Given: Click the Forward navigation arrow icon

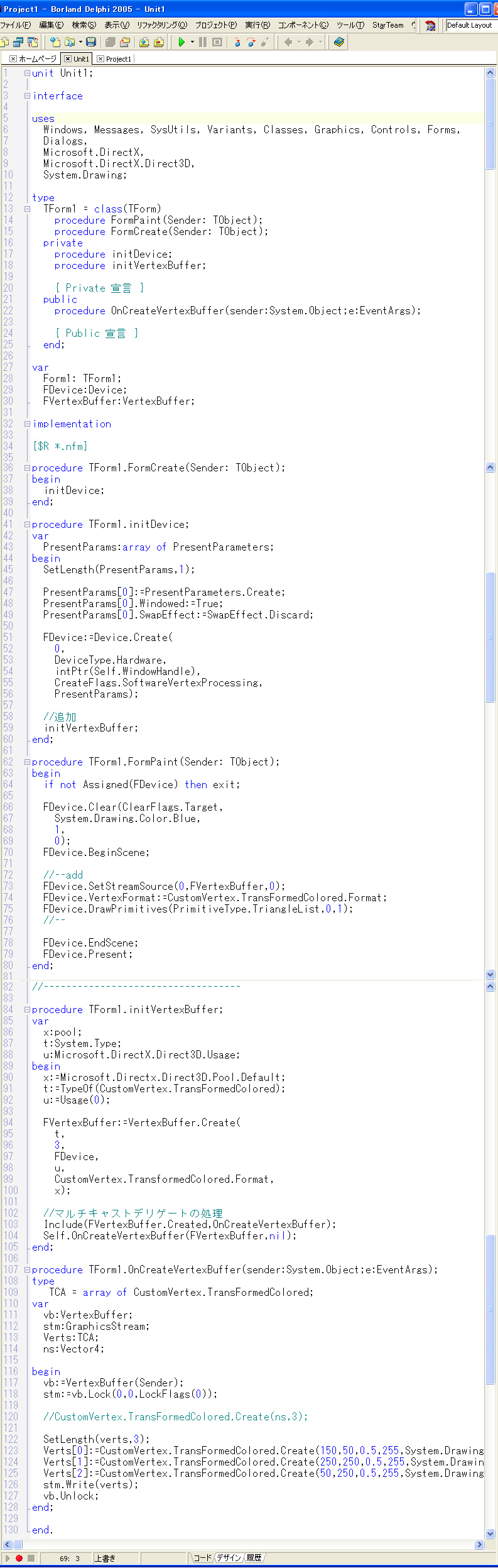Looking at the screenshot, I should pyautogui.click(x=310, y=42).
